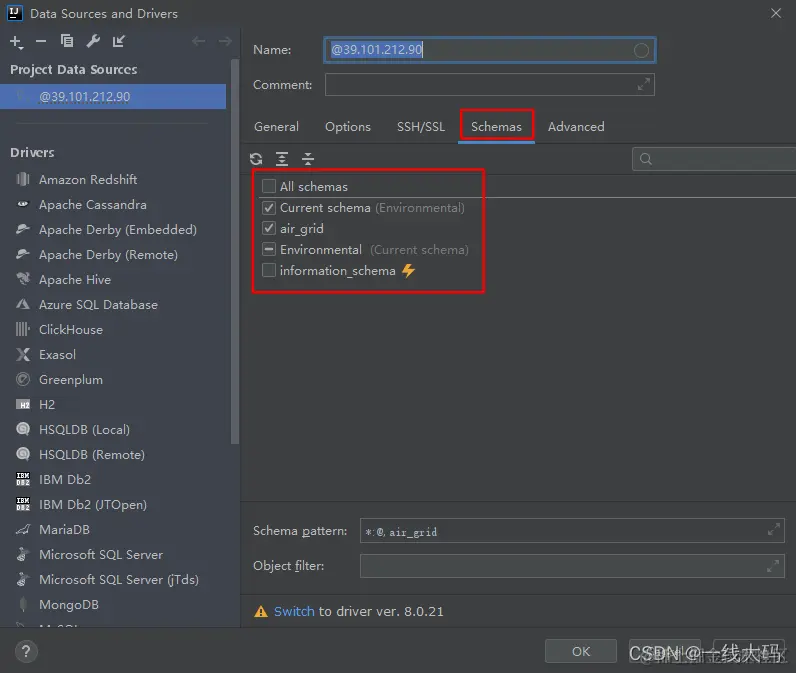Viewport: 796px width, 673px height.
Task: Select MariaDB driver
Action: click(x=64, y=529)
